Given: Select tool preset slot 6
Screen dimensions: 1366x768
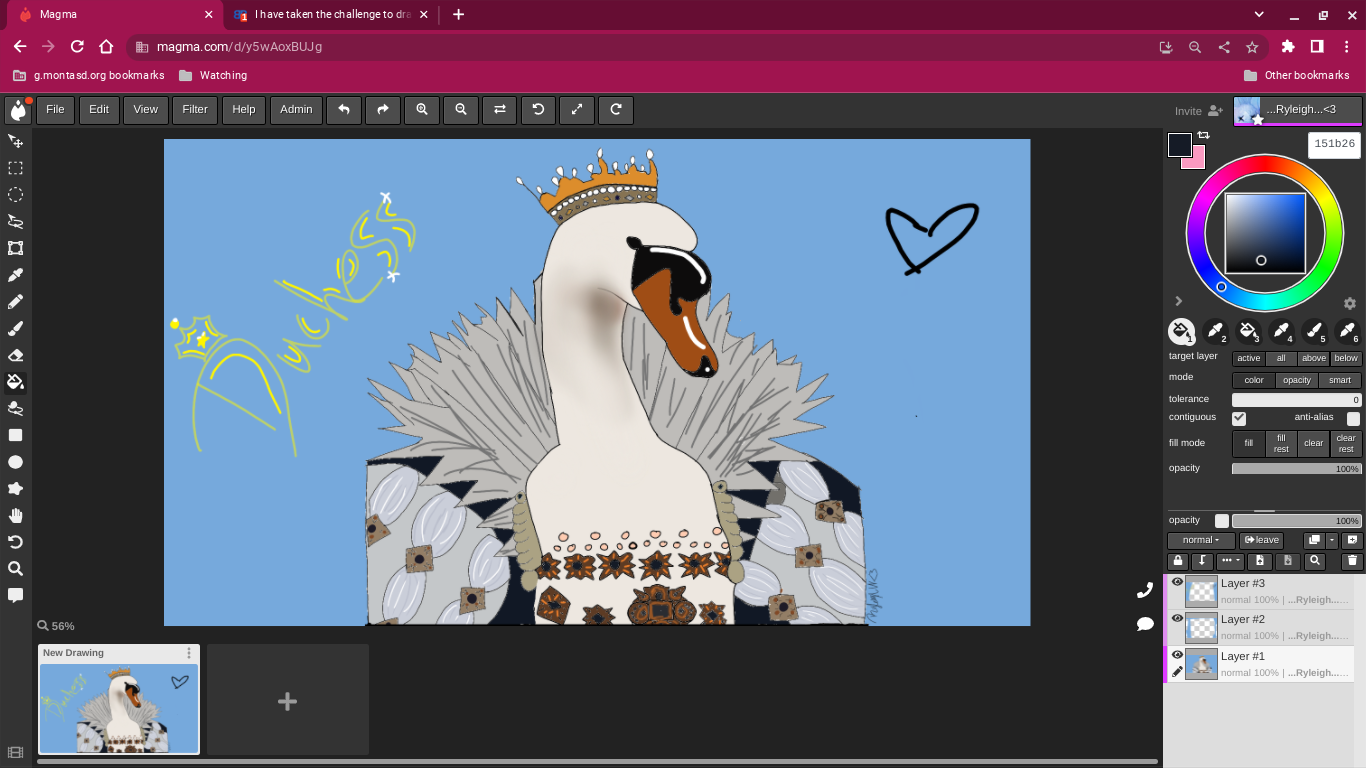Looking at the screenshot, I should pyautogui.click(x=1348, y=331).
